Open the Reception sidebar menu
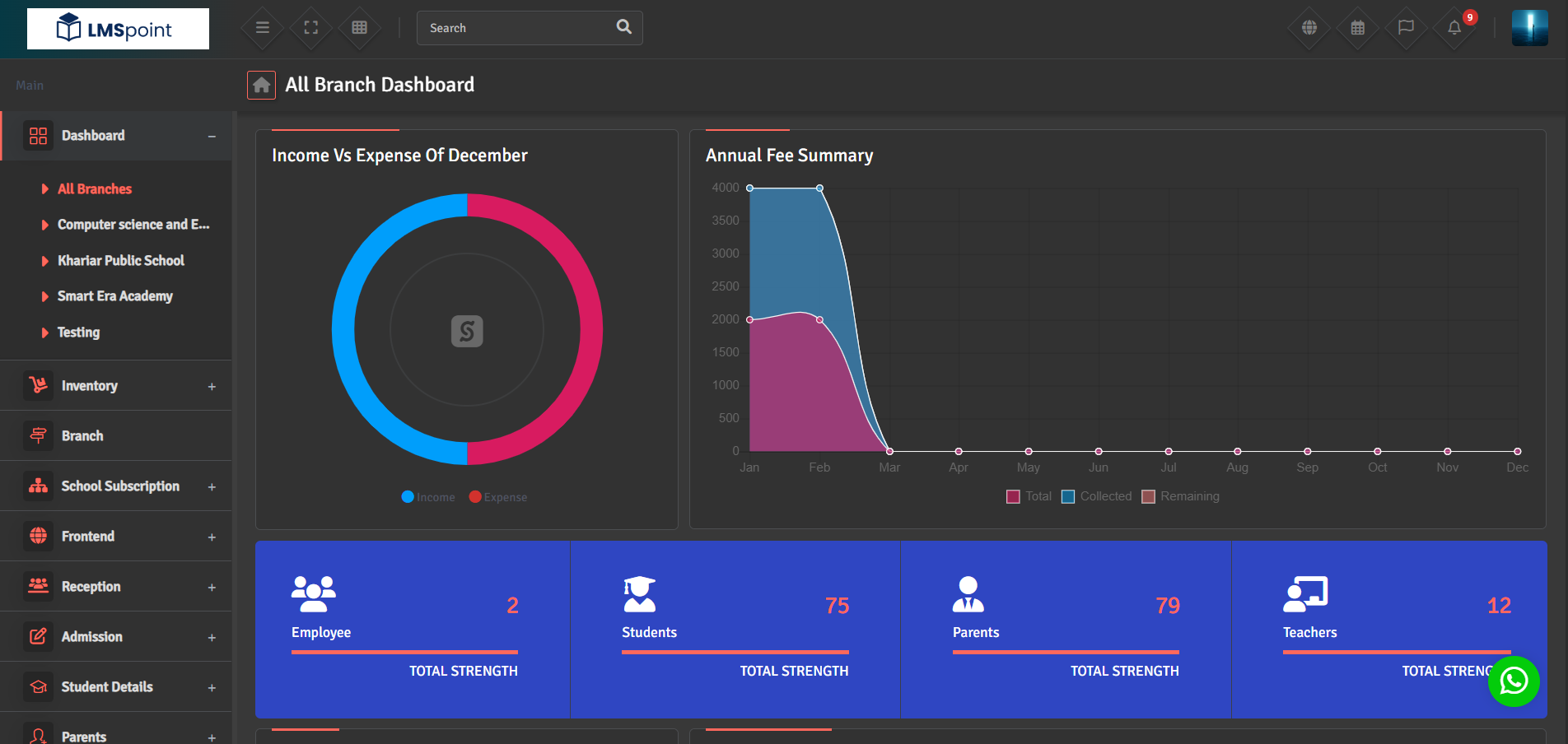This screenshot has height=744, width=1568. pyautogui.click(x=116, y=587)
